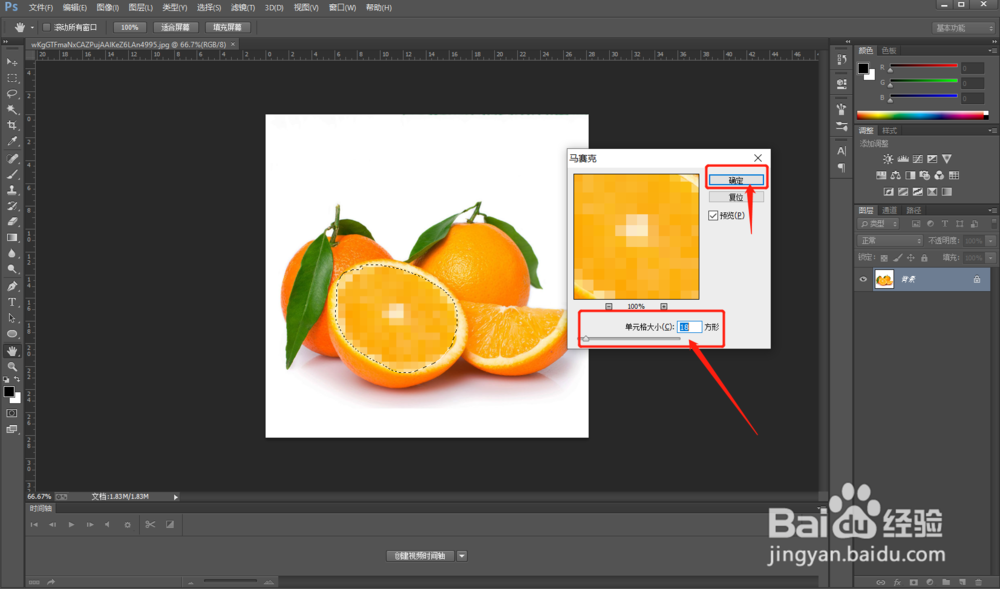Select the Move tool
This screenshot has height=589, width=1000.
tap(11, 62)
